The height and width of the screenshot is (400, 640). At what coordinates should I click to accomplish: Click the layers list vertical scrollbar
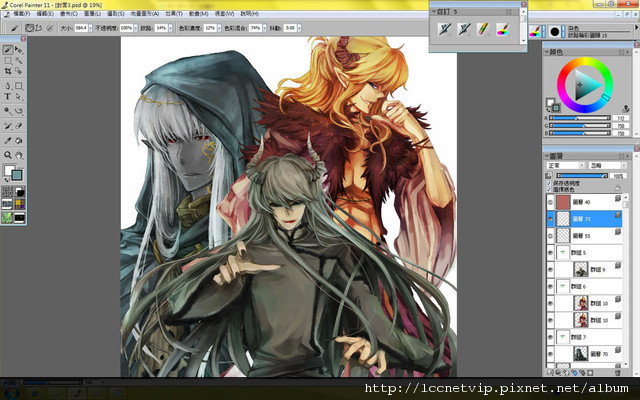[x=625, y=280]
